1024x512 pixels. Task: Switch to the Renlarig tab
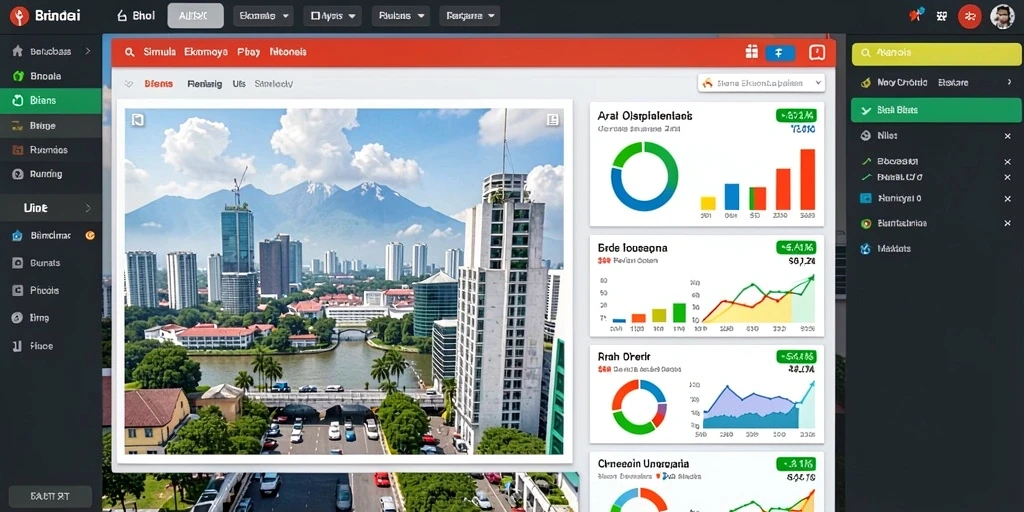point(204,84)
